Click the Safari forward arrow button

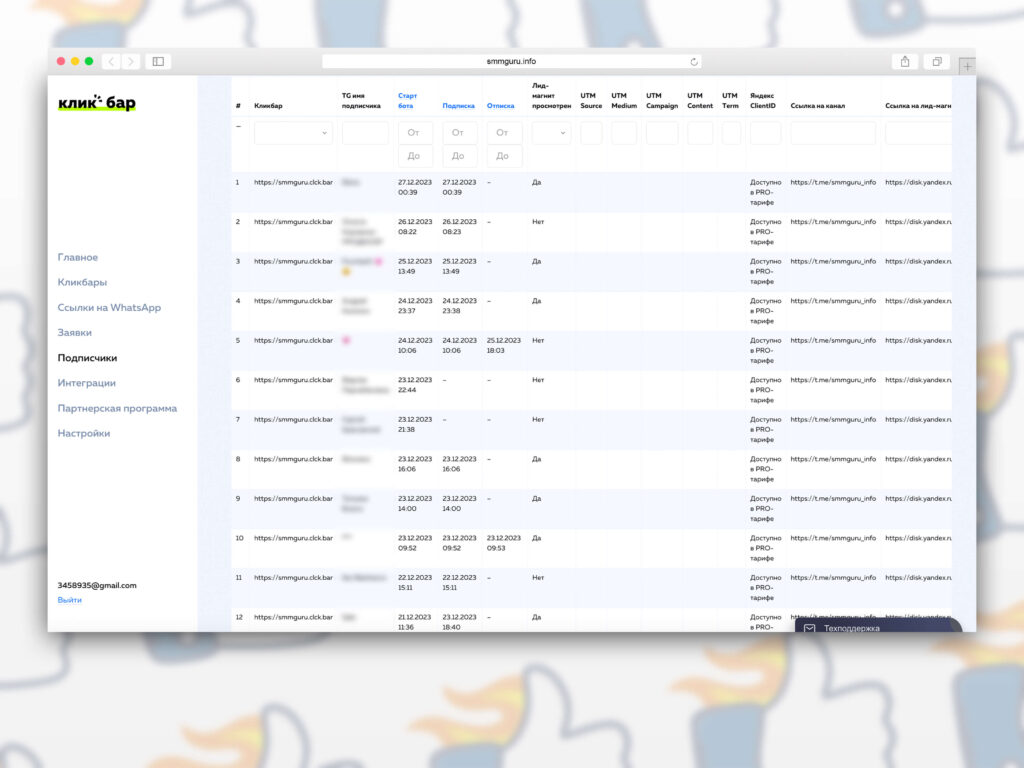coord(130,61)
